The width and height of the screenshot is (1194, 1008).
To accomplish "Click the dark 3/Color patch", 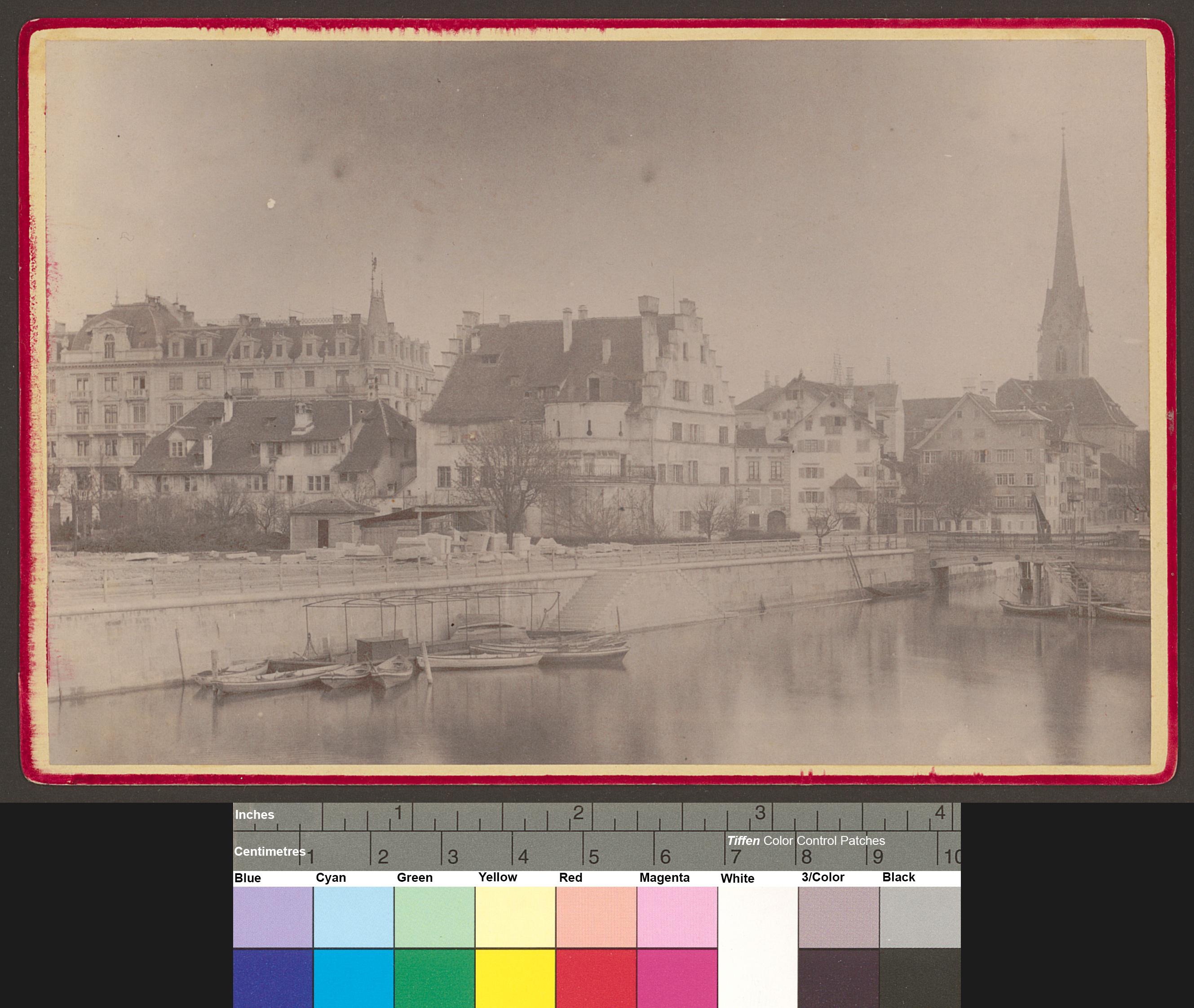I will 839,978.
